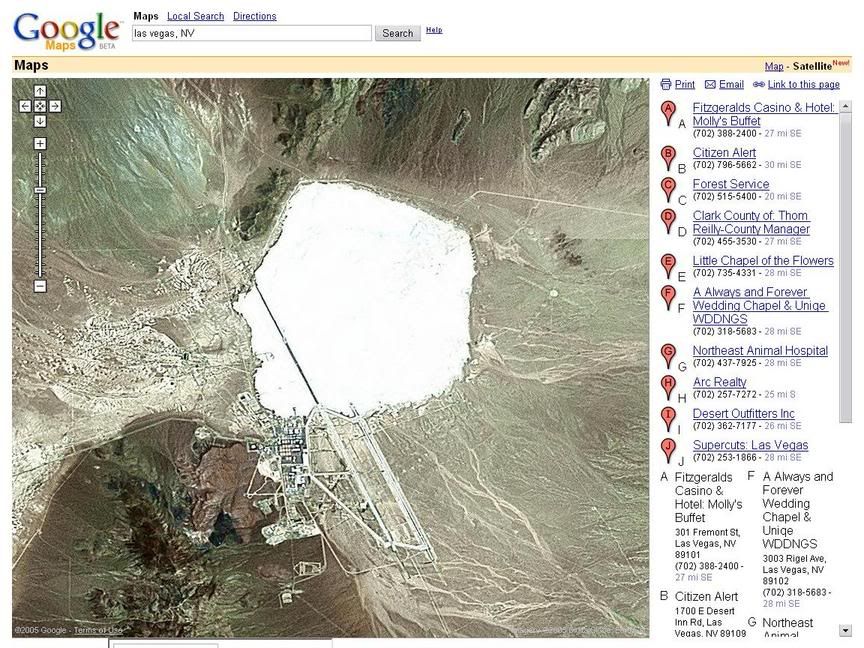Open Supercuts: Las Vegas link

(x=750, y=445)
